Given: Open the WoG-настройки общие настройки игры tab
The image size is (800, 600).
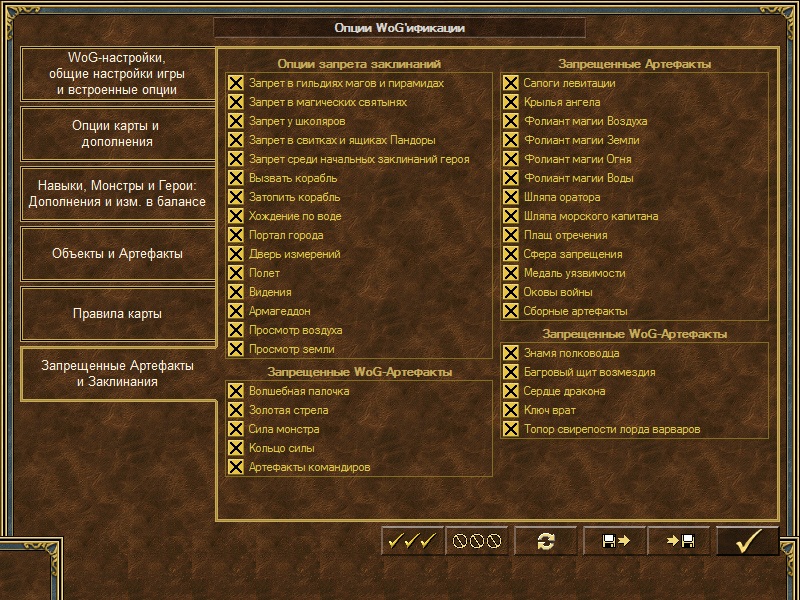Looking at the screenshot, I should coord(117,74).
